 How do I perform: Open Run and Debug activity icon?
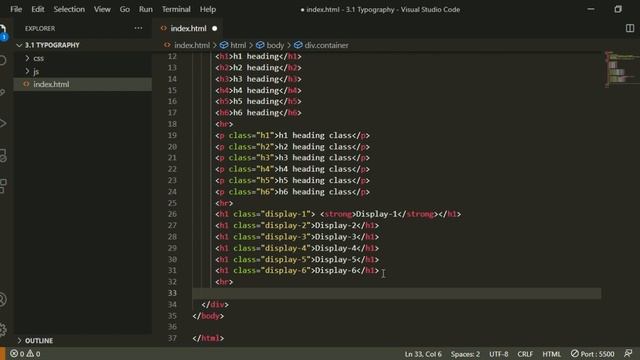coord(3,123)
